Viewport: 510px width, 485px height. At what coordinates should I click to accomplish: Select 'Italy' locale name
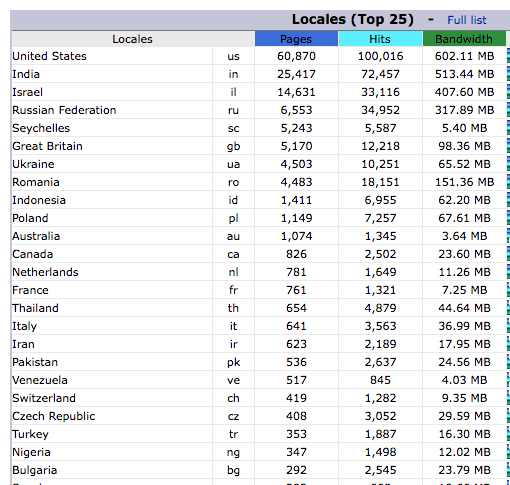(24, 326)
